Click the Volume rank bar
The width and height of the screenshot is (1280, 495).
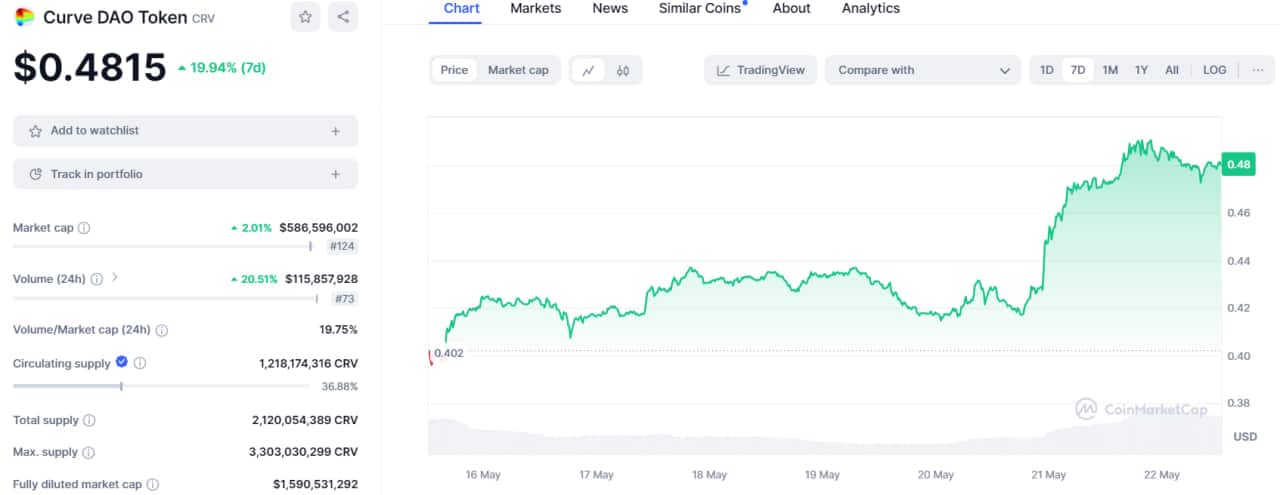[168, 298]
